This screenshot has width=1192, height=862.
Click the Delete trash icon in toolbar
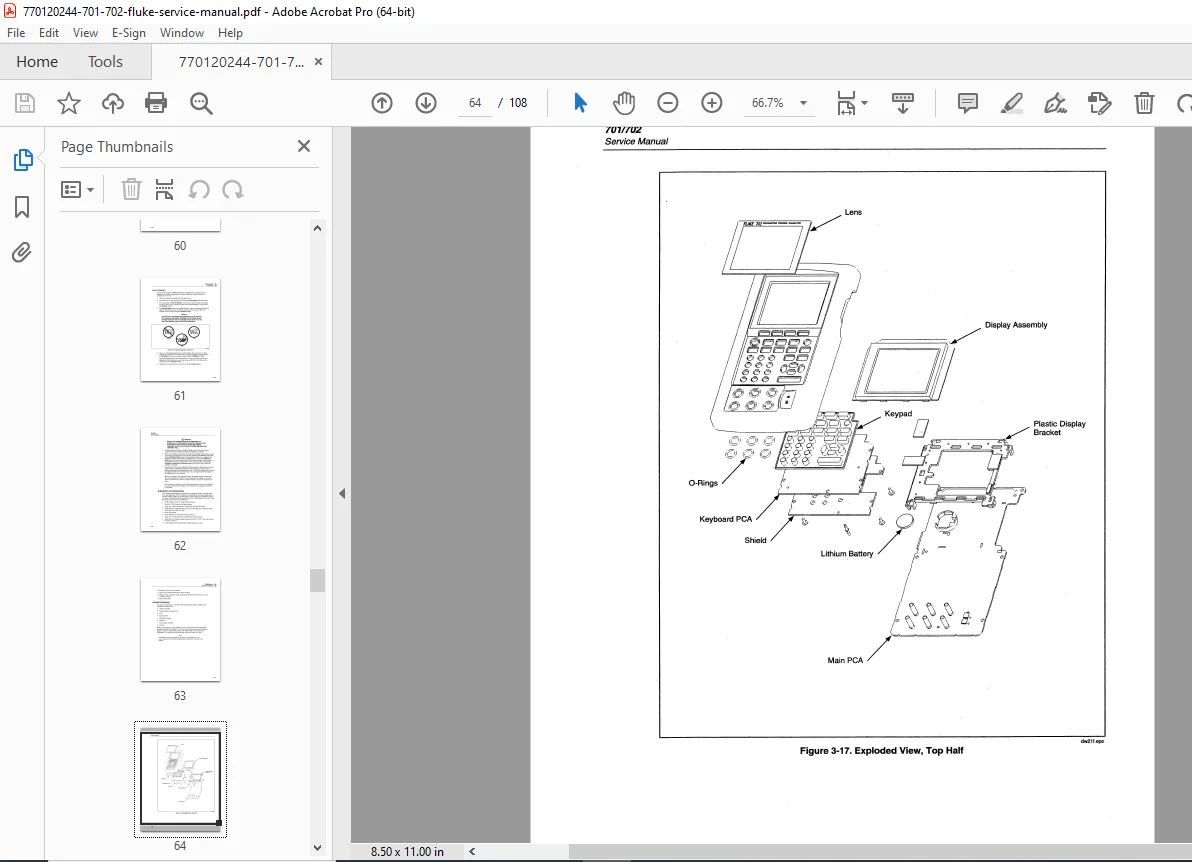1143,103
